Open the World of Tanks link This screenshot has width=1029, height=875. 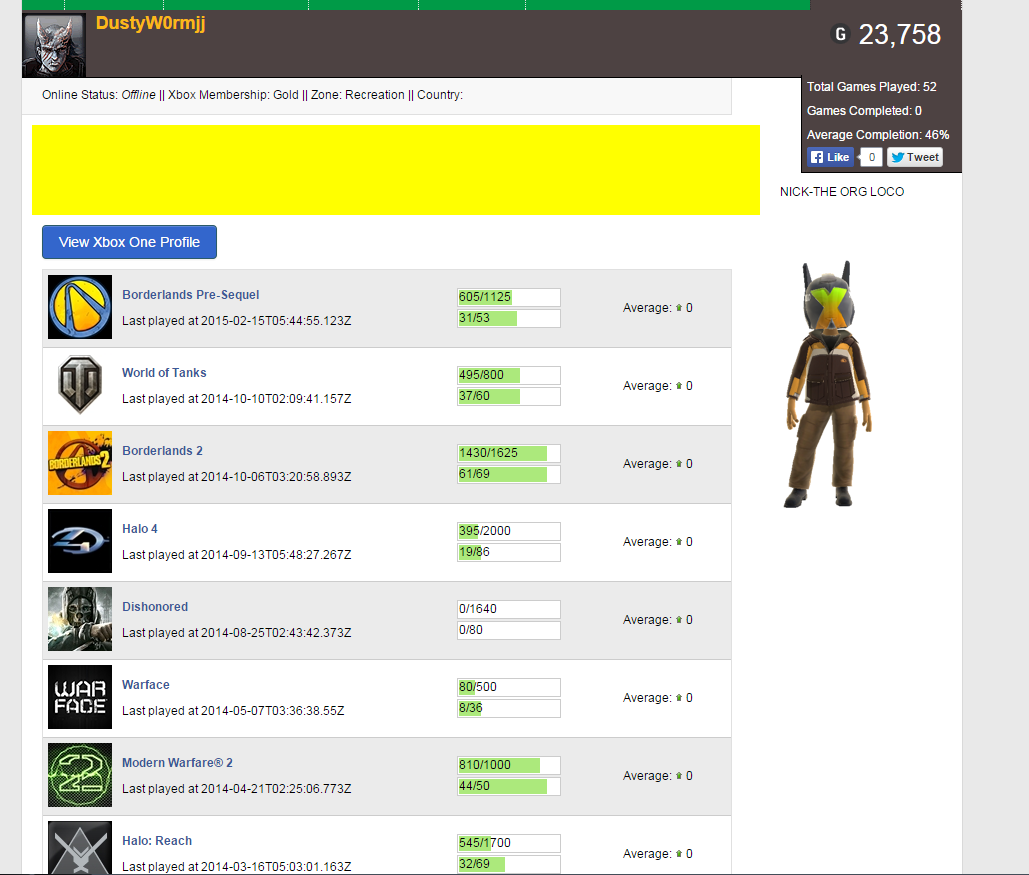164,373
